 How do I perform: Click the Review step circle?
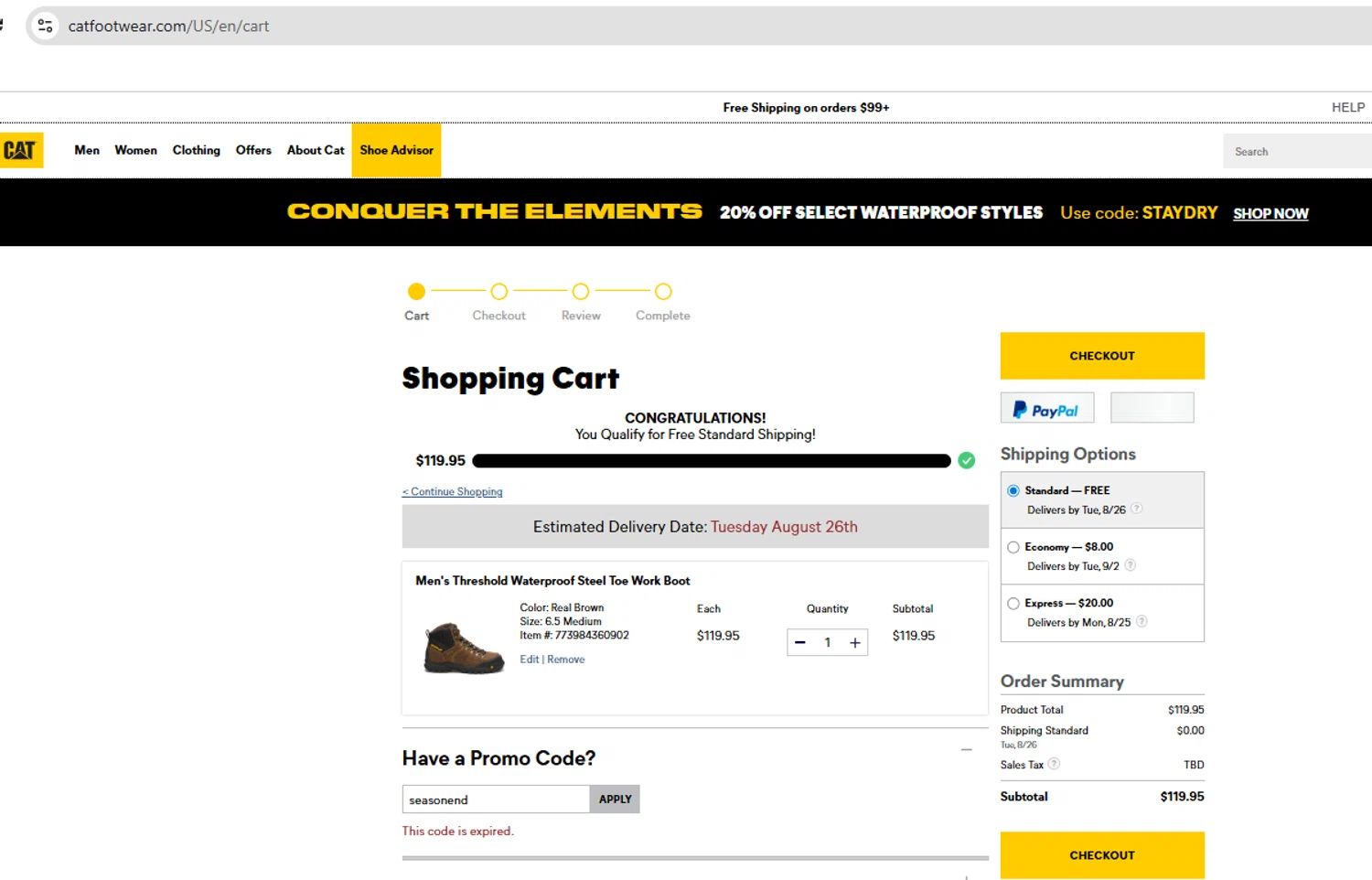click(581, 292)
